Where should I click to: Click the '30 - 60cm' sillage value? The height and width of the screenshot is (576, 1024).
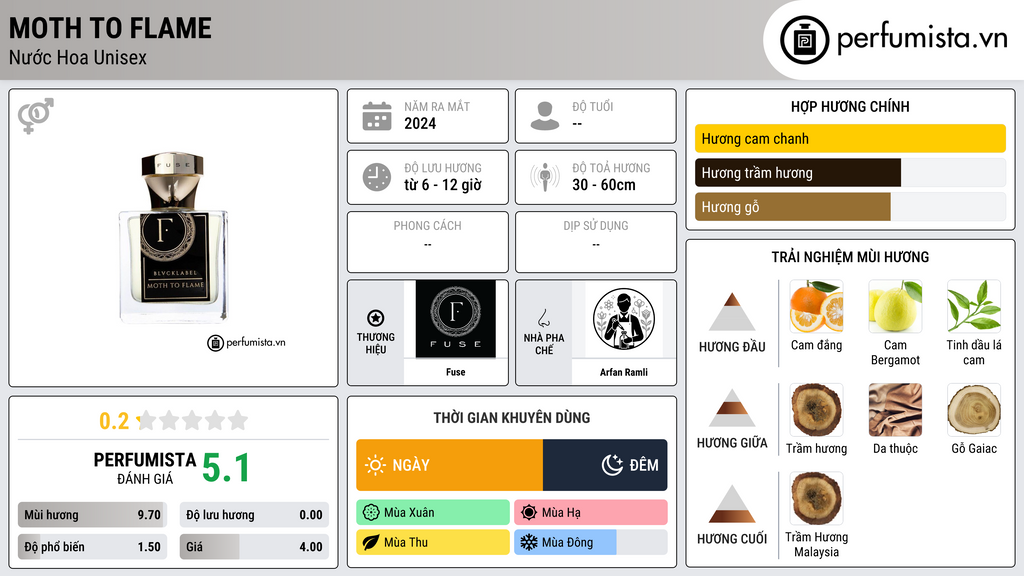pos(604,185)
